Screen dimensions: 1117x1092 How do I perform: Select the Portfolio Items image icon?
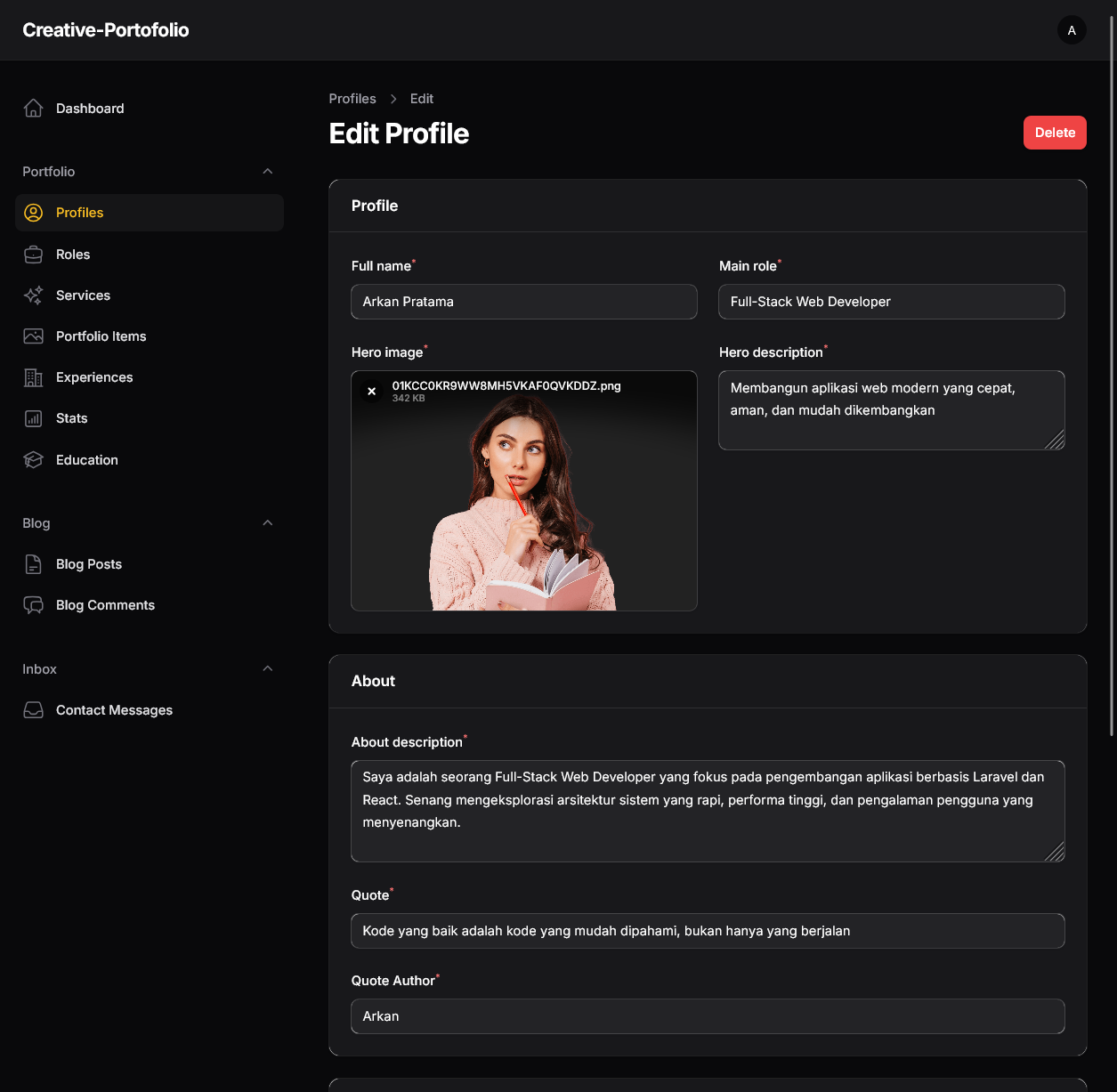pos(33,336)
